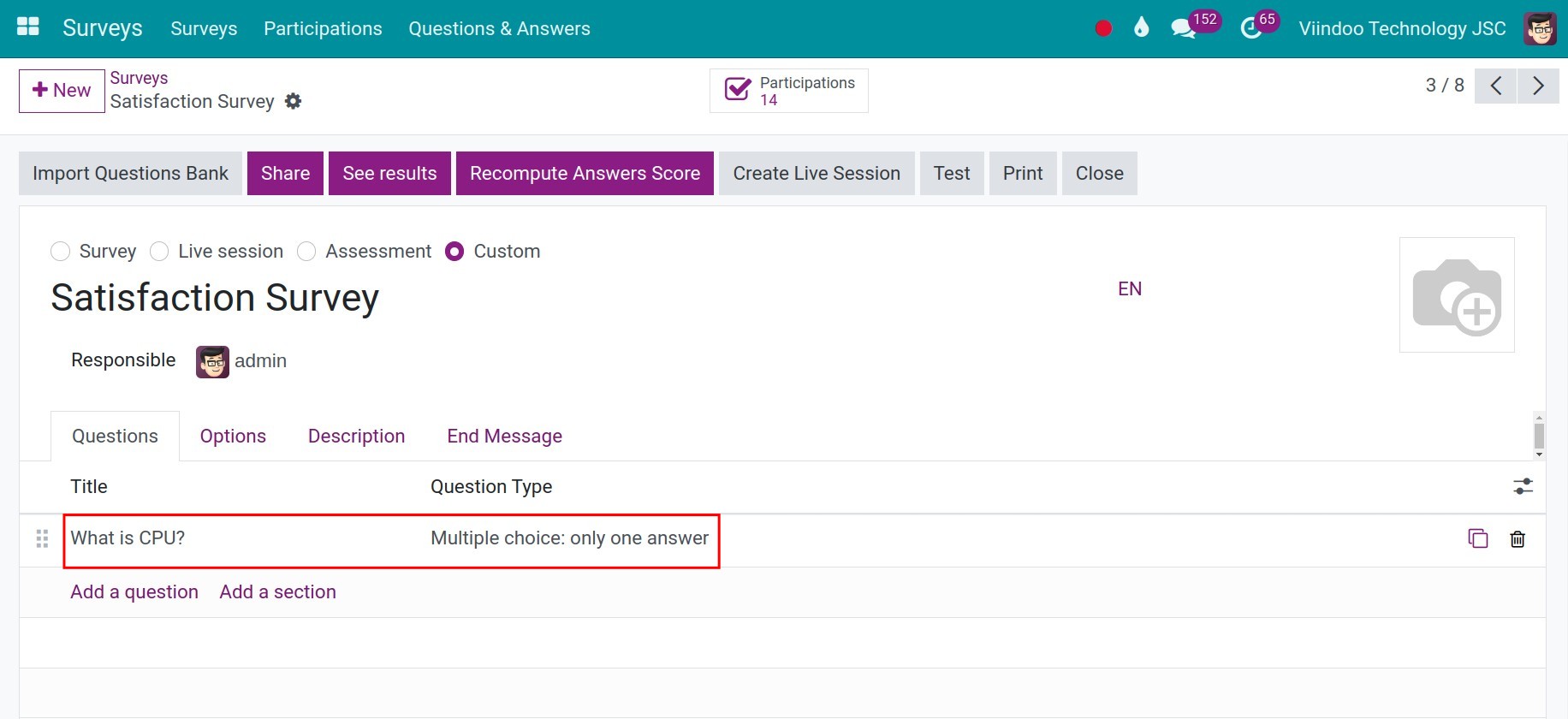Click the See results button
This screenshot has width=1568, height=719.
390,174
